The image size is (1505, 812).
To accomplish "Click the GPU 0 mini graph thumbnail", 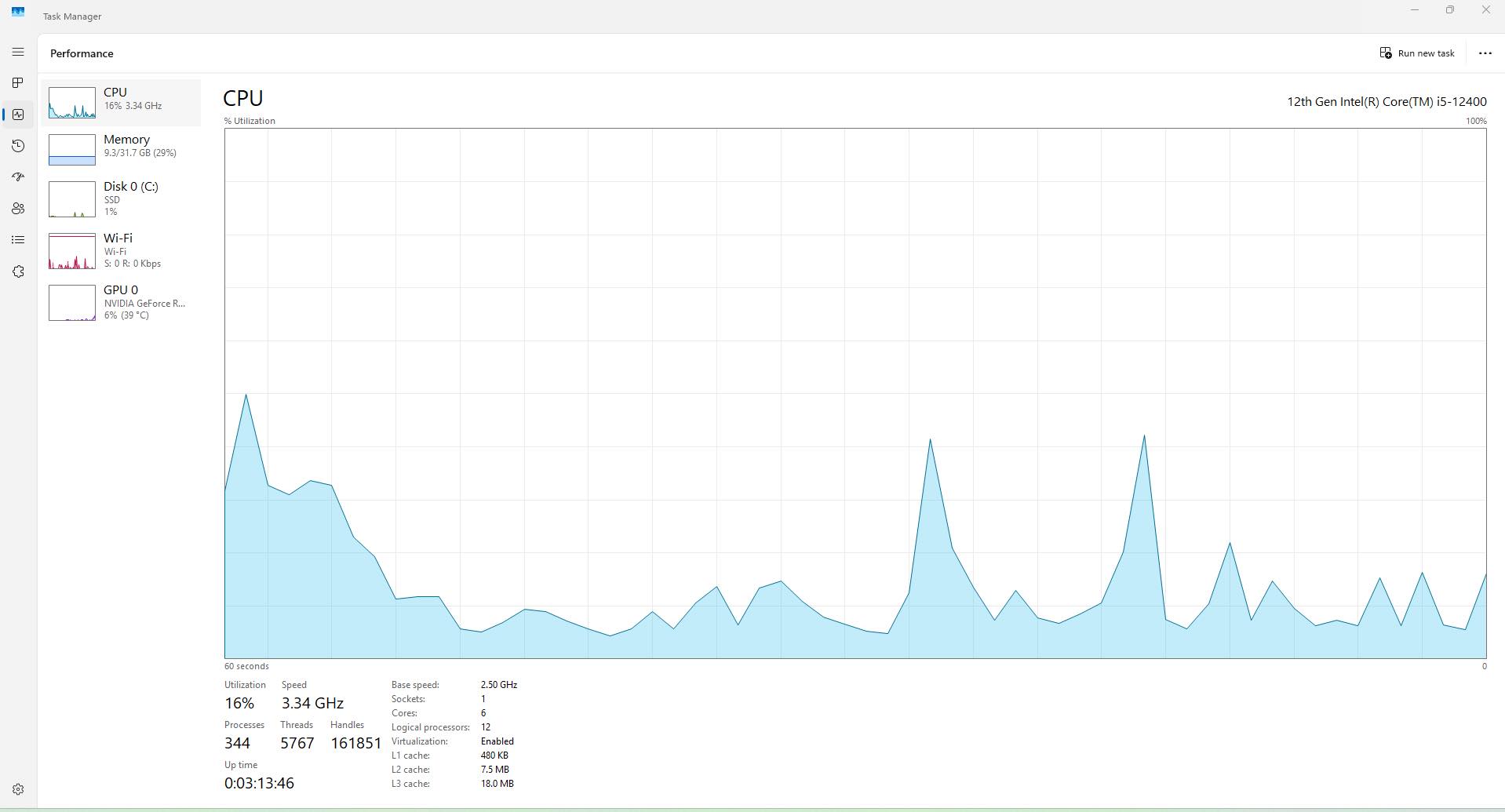I will [72, 303].
